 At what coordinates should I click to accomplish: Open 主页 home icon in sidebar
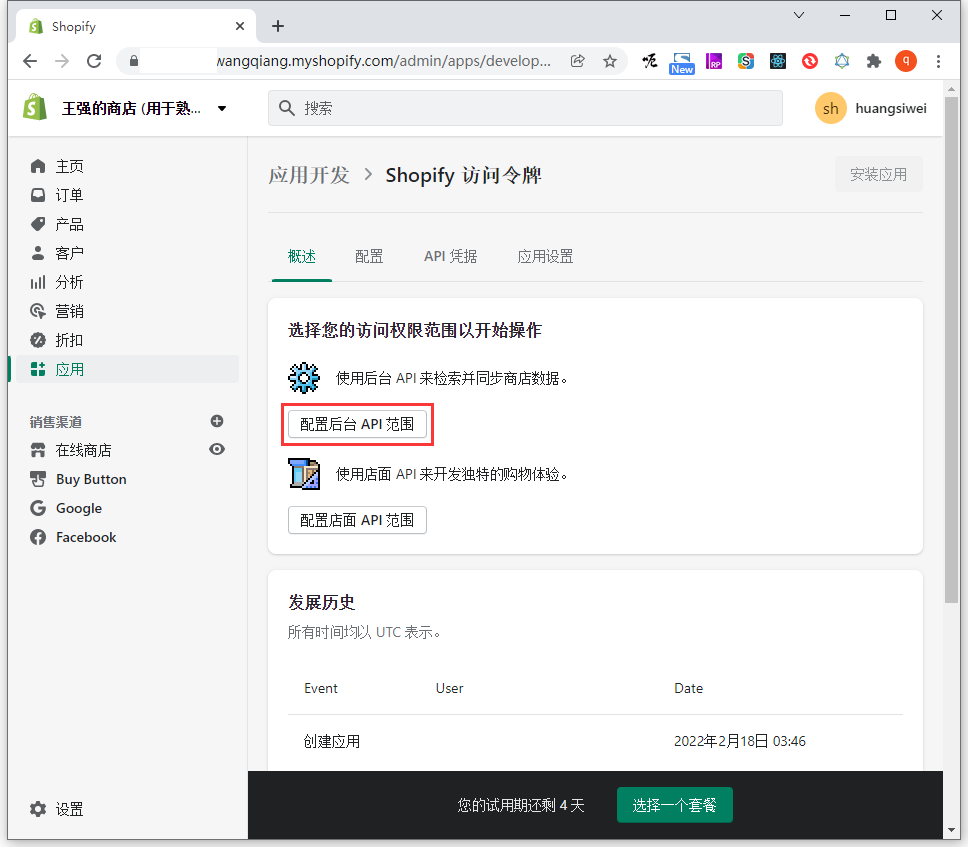click(x=38, y=166)
